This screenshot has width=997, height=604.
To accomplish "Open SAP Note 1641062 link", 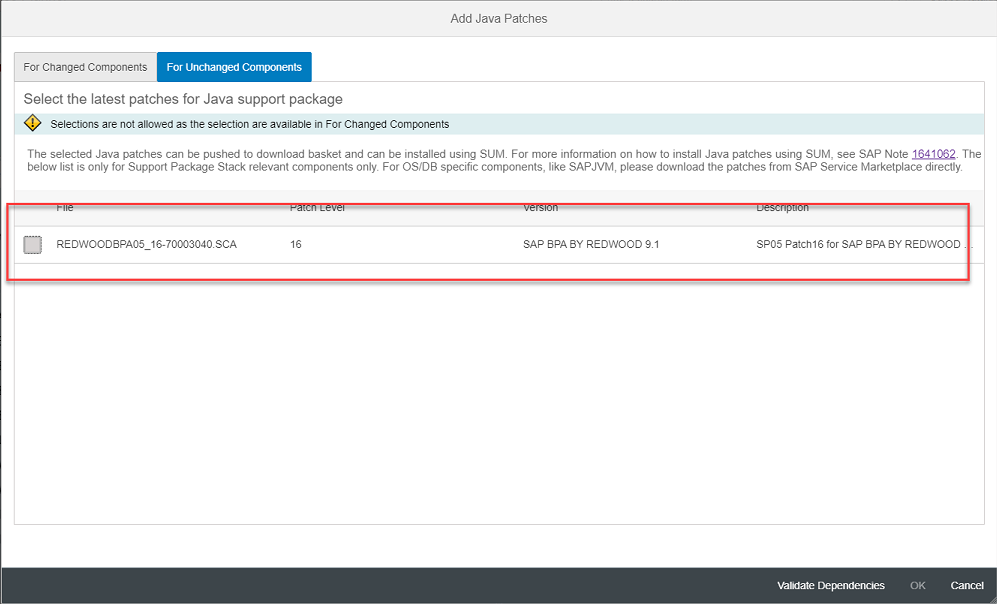I will click(933, 154).
